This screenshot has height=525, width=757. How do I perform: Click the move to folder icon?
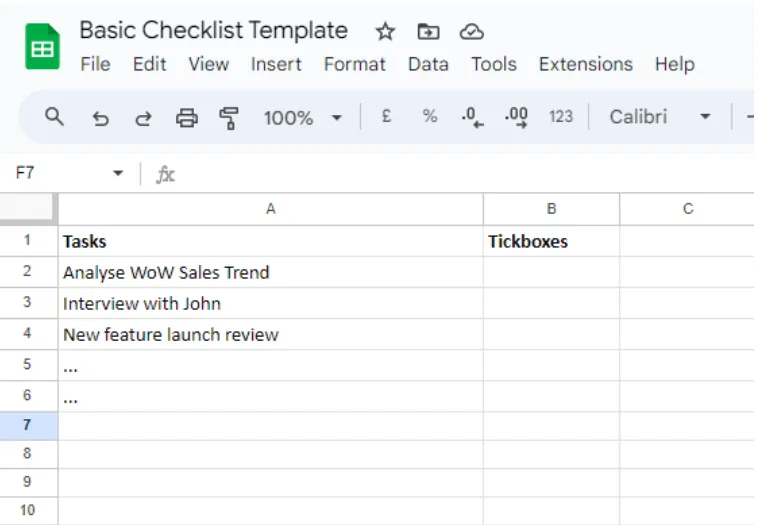coord(428,32)
